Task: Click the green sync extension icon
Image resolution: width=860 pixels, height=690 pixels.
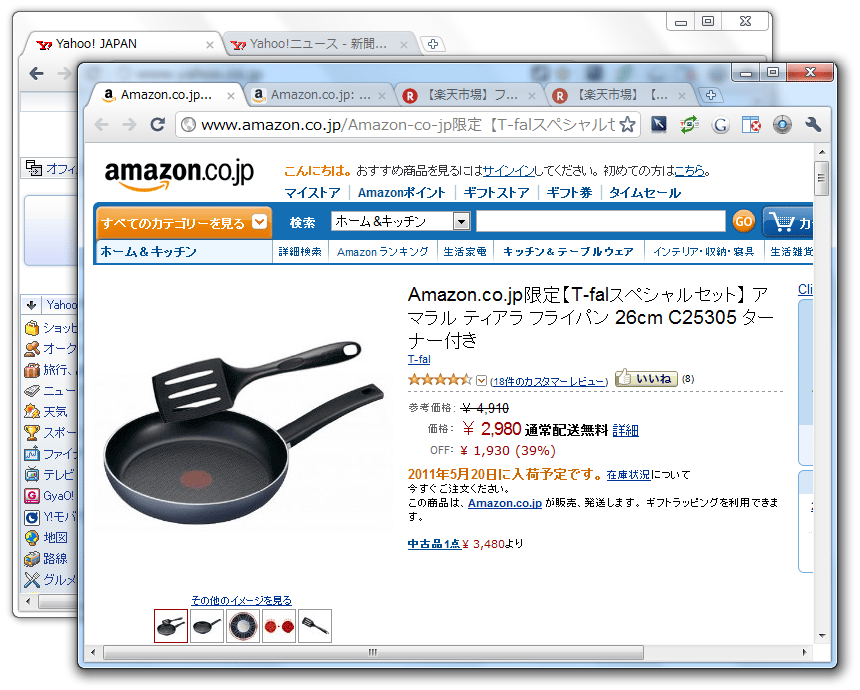Action: pos(689,125)
